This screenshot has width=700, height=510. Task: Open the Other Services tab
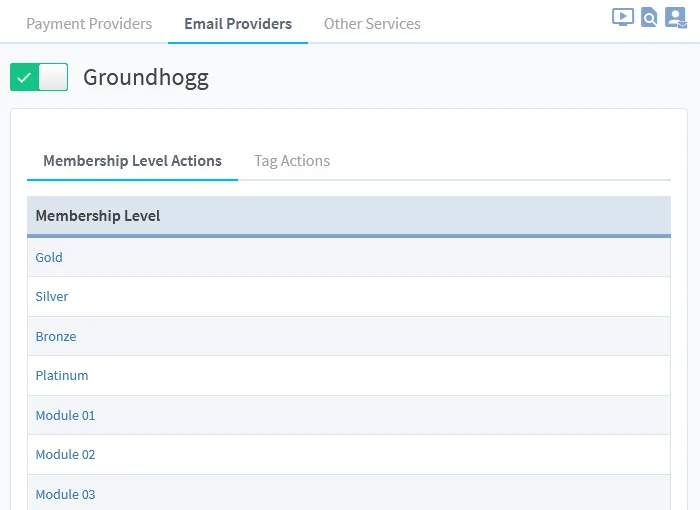pyautogui.click(x=372, y=23)
